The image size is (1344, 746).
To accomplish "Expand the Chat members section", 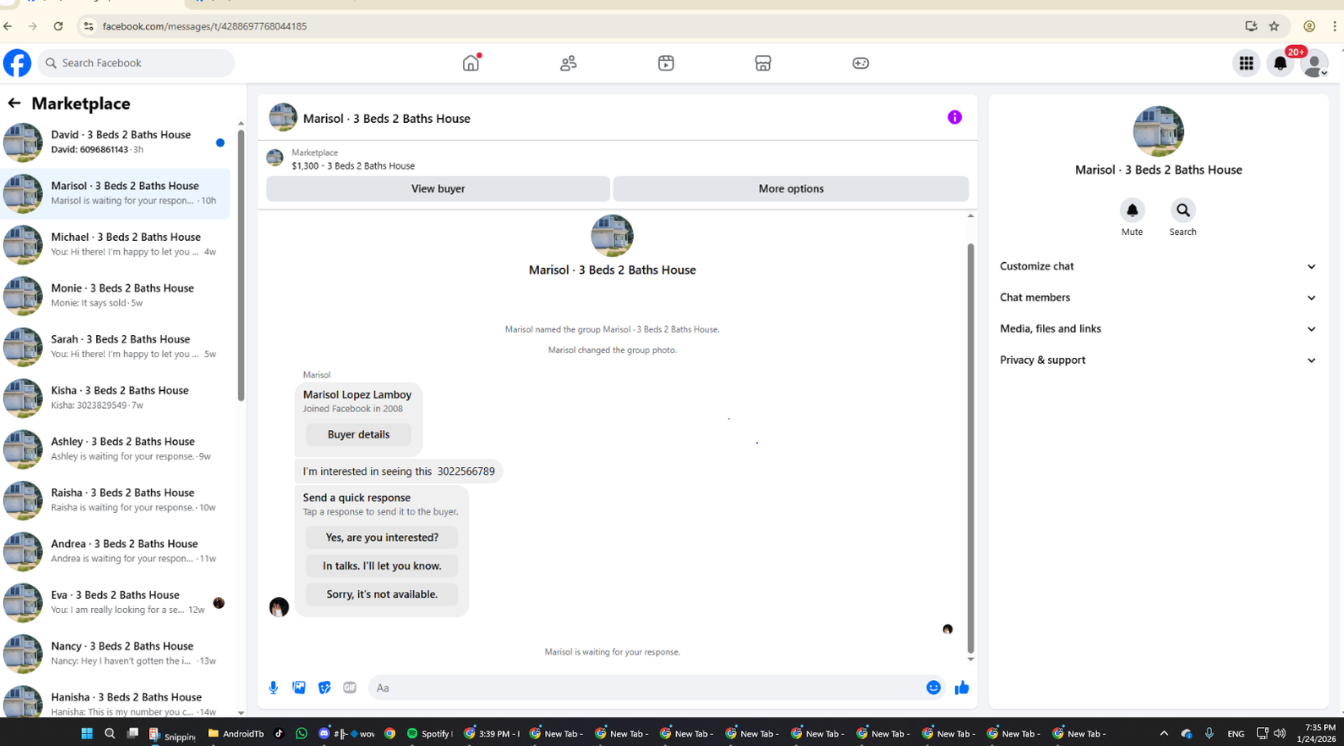I will coord(1159,297).
